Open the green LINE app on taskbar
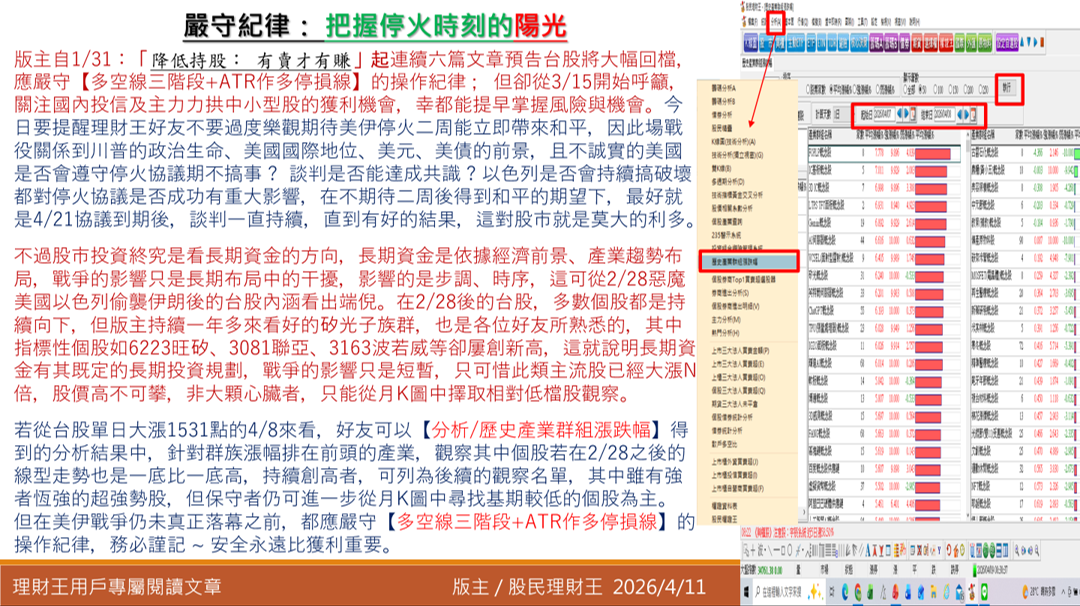Screen dimensions: 1080x606 click(984, 592)
